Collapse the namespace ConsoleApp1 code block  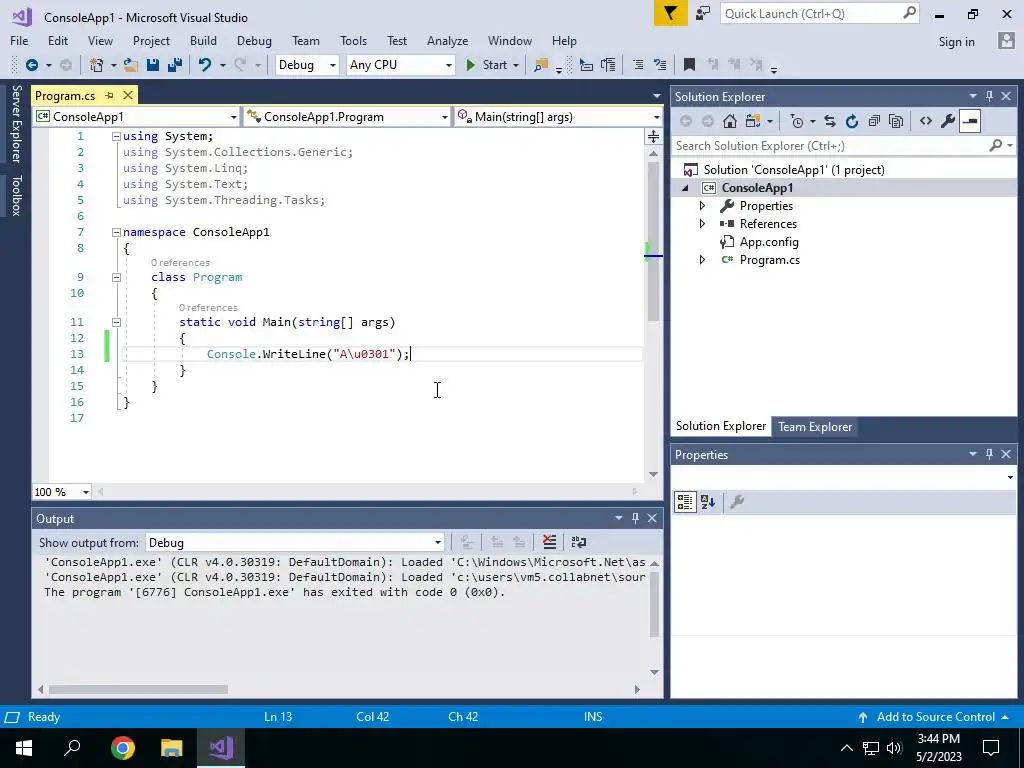pyautogui.click(x=116, y=232)
